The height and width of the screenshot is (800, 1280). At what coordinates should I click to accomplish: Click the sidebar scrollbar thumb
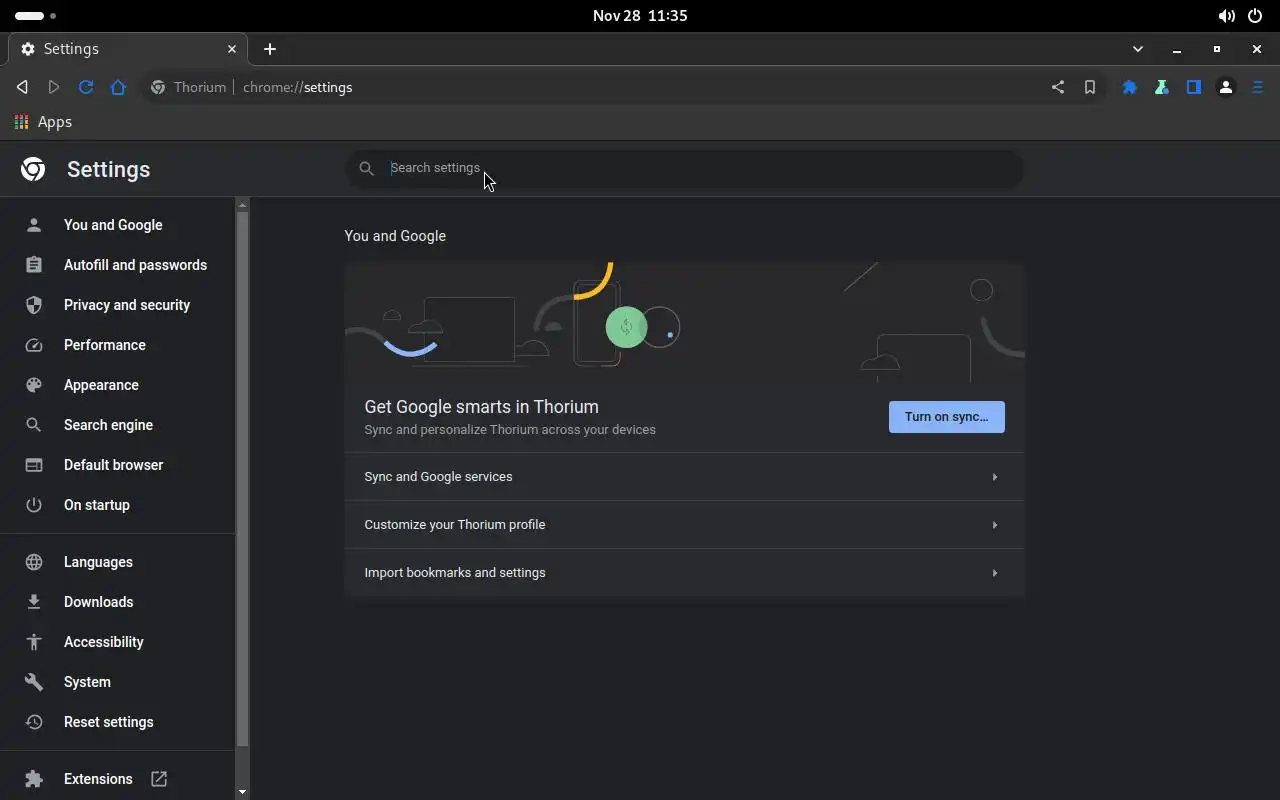242,478
